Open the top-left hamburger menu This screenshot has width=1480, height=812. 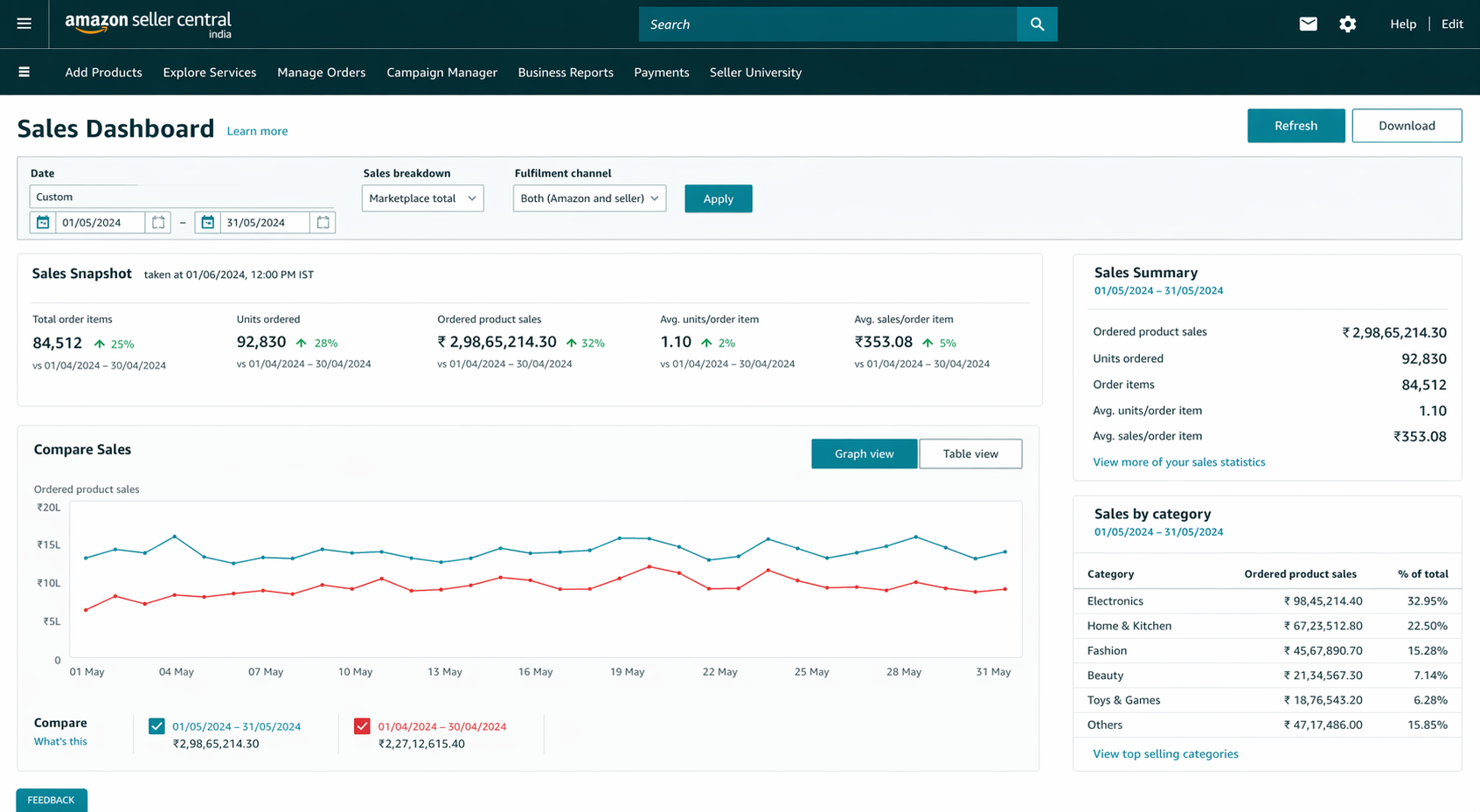coord(24,24)
